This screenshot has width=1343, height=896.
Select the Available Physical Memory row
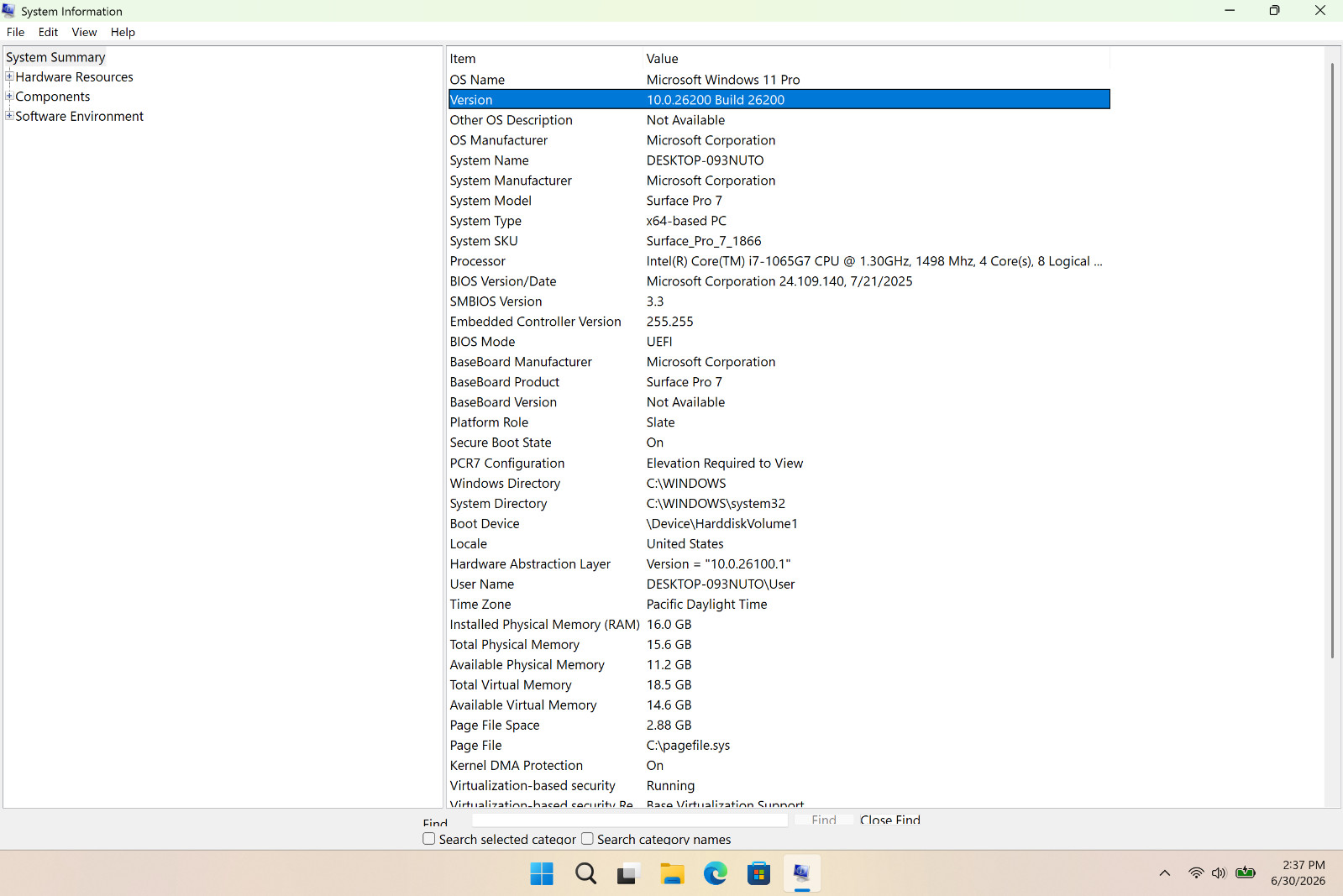click(779, 665)
